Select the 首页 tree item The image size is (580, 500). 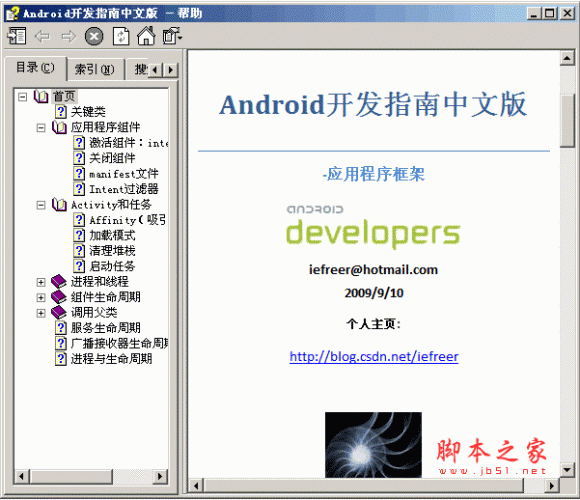[x=64, y=97]
